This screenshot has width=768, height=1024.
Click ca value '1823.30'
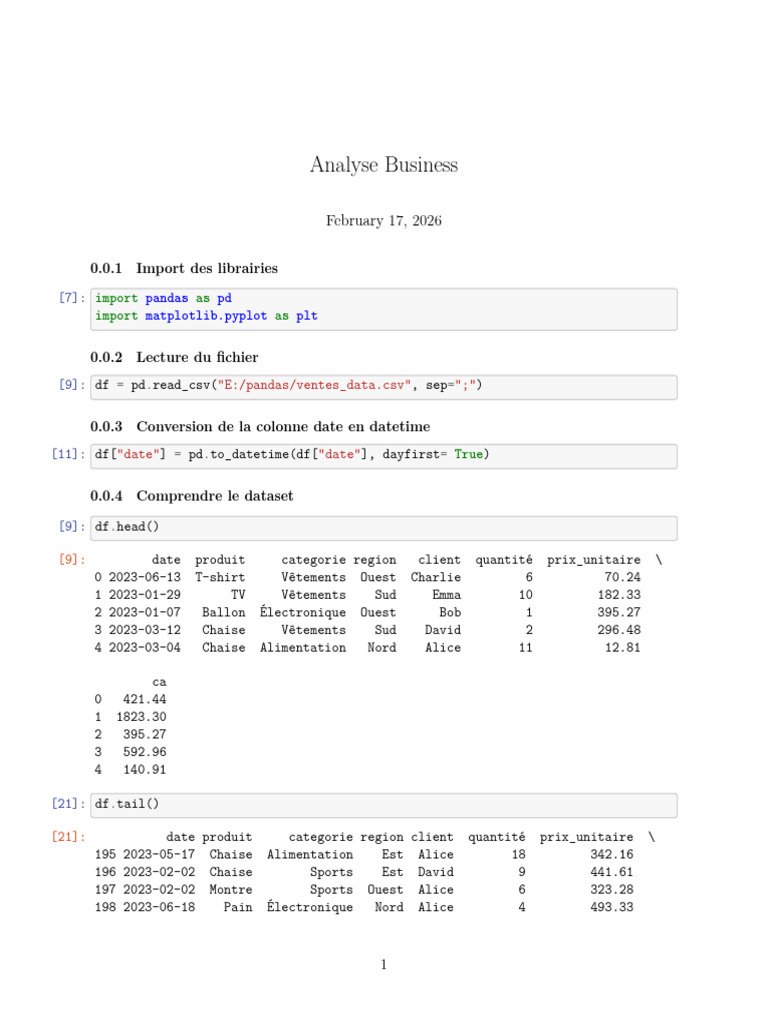coord(141,717)
